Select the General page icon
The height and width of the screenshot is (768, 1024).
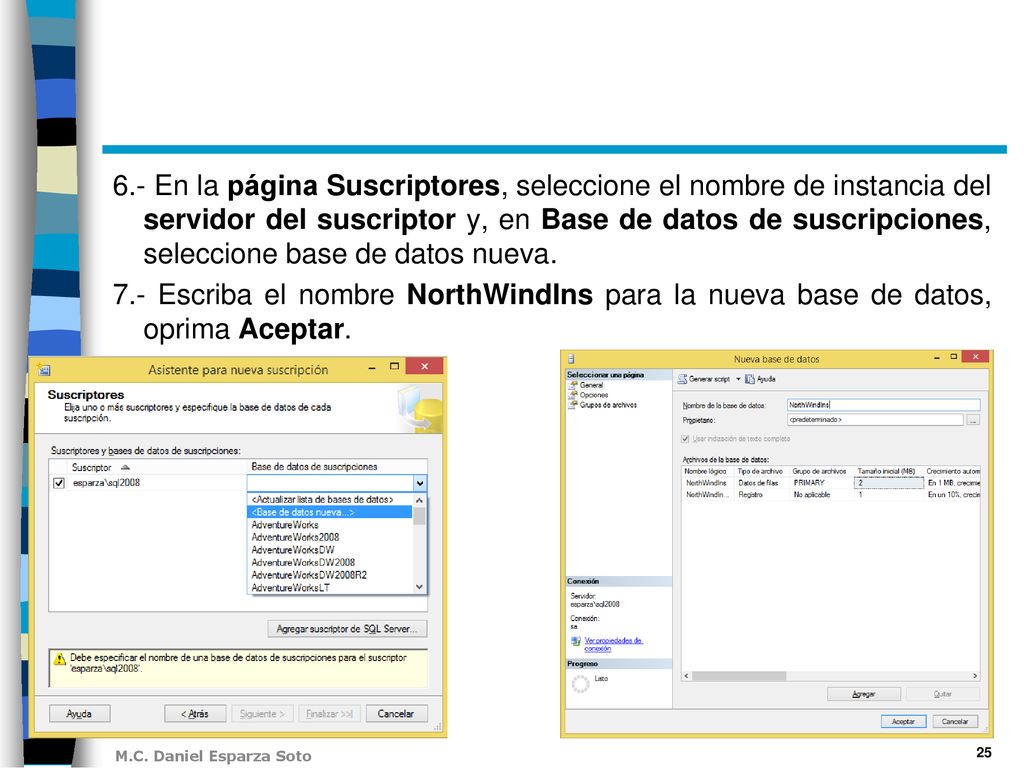point(573,385)
